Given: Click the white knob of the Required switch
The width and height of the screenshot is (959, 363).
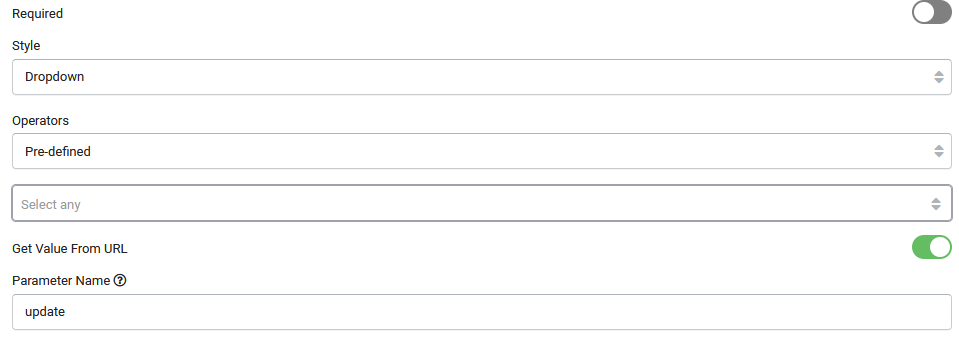Looking at the screenshot, I should (922, 13).
